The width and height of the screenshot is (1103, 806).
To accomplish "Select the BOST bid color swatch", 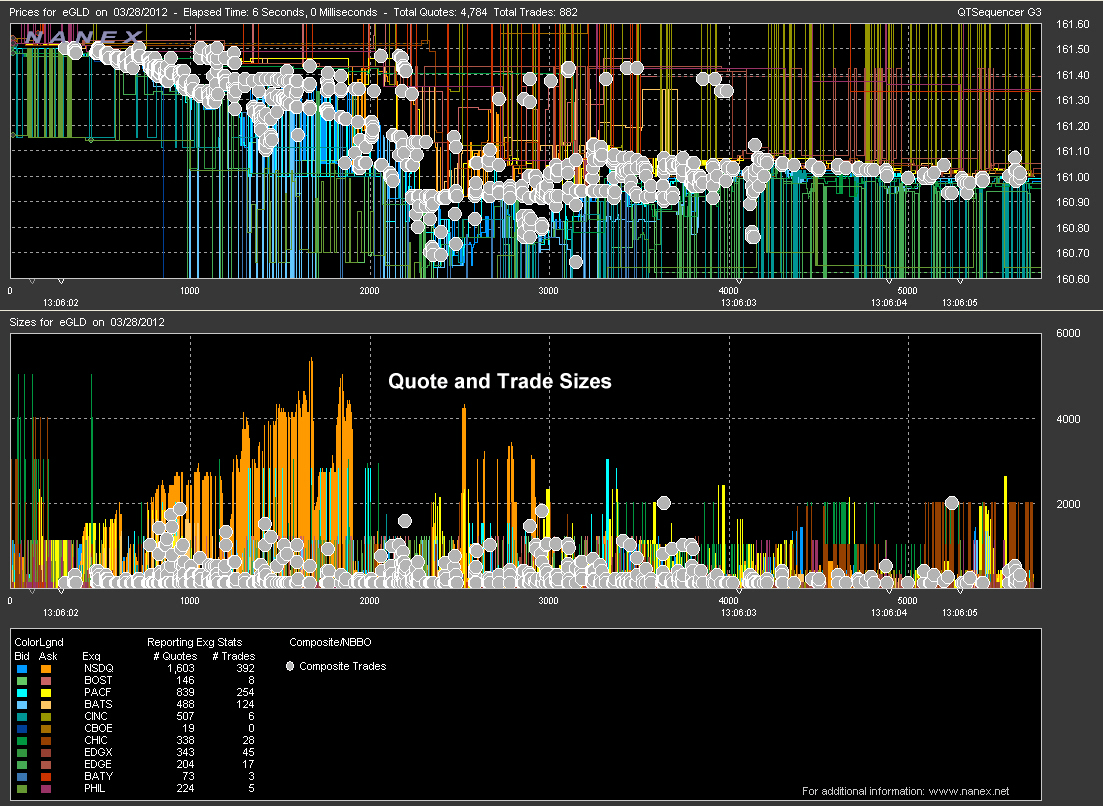I will coord(22,681).
